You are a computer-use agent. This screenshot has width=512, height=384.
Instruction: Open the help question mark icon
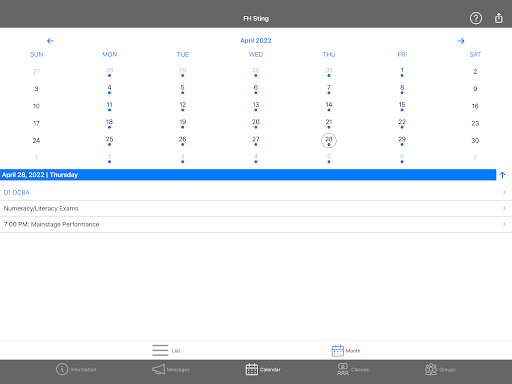point(476,18)
